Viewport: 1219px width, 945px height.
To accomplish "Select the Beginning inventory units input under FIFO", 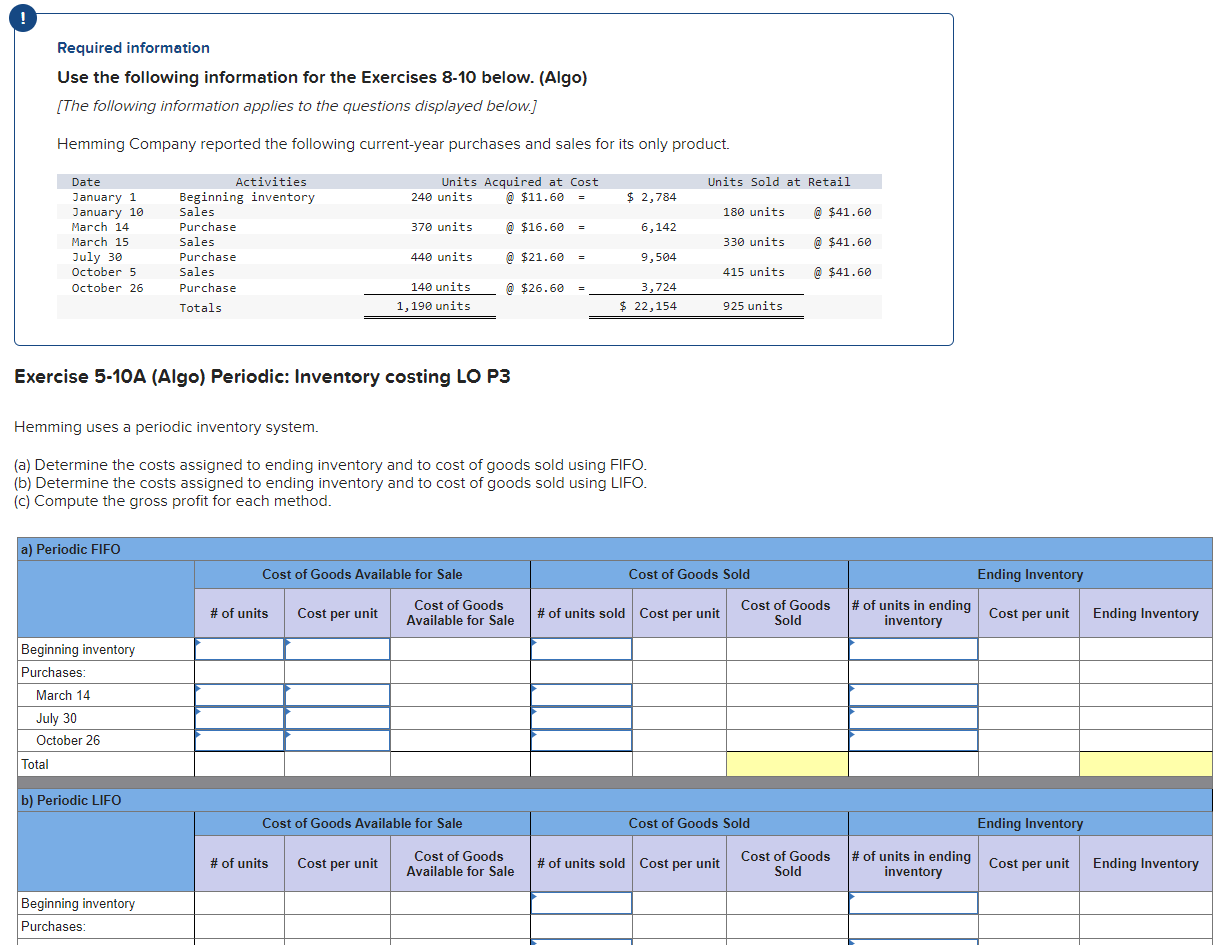I will (x=240, y=649).
